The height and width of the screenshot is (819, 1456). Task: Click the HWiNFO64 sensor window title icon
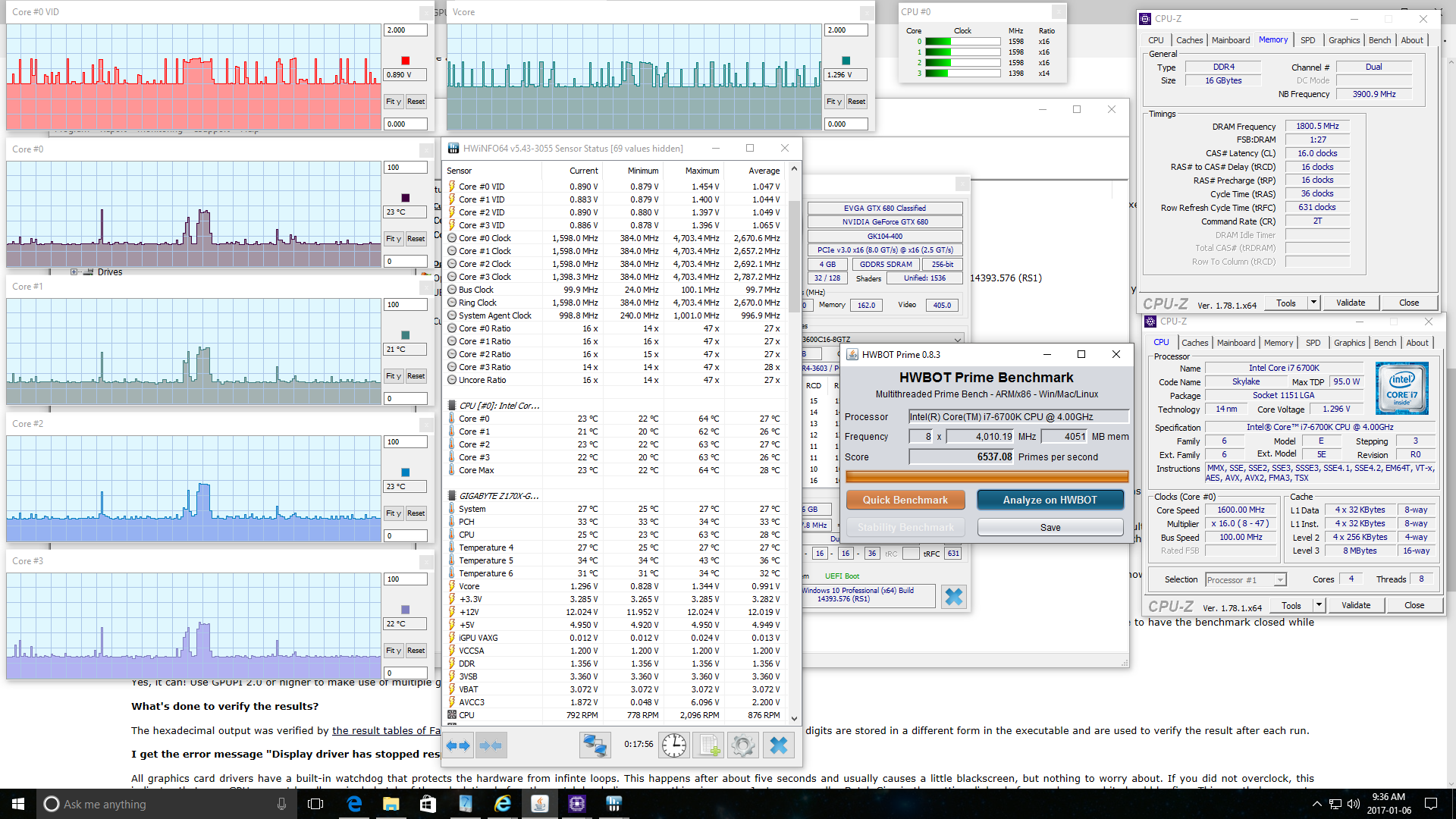pos(453,148)
